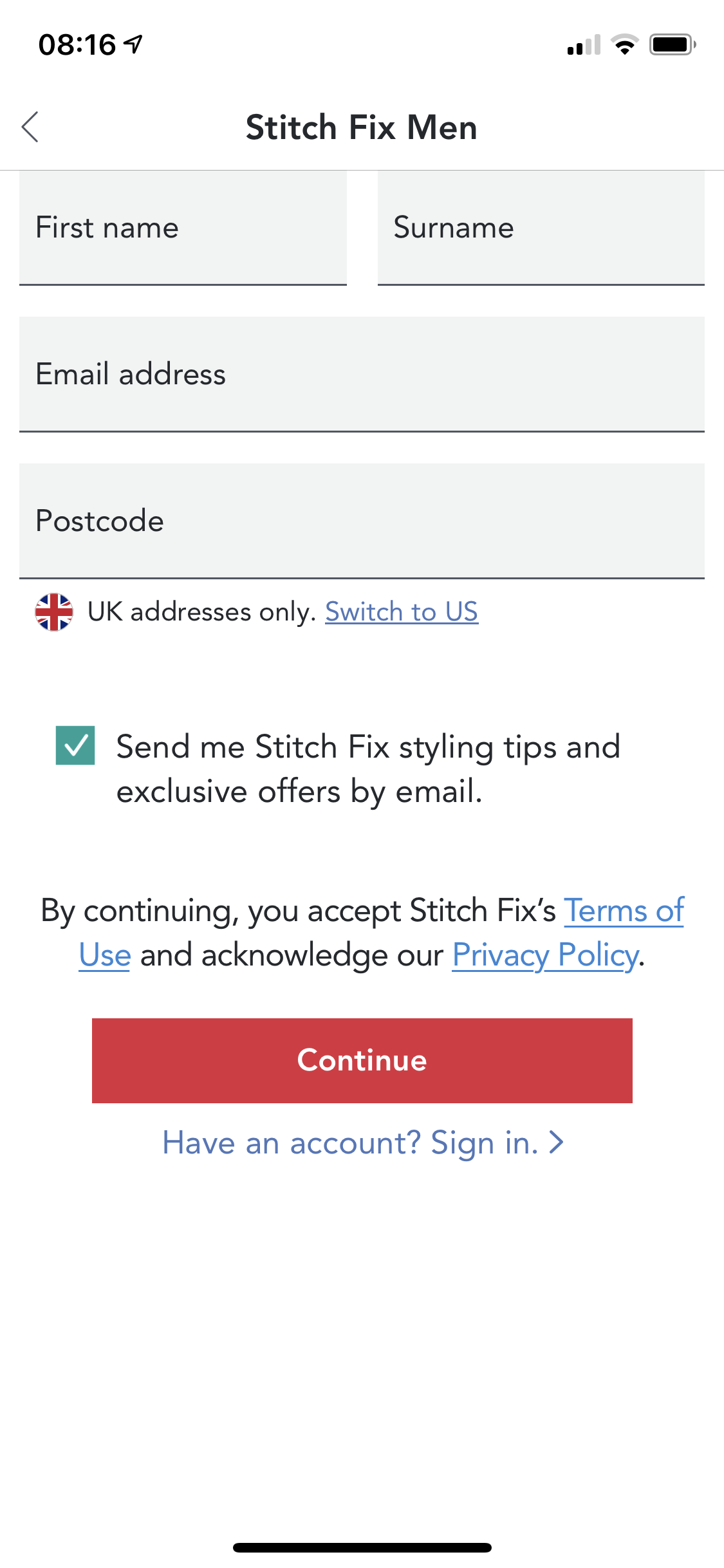Focus the Email address field
724x1568 pixels.
pos(362,374)
